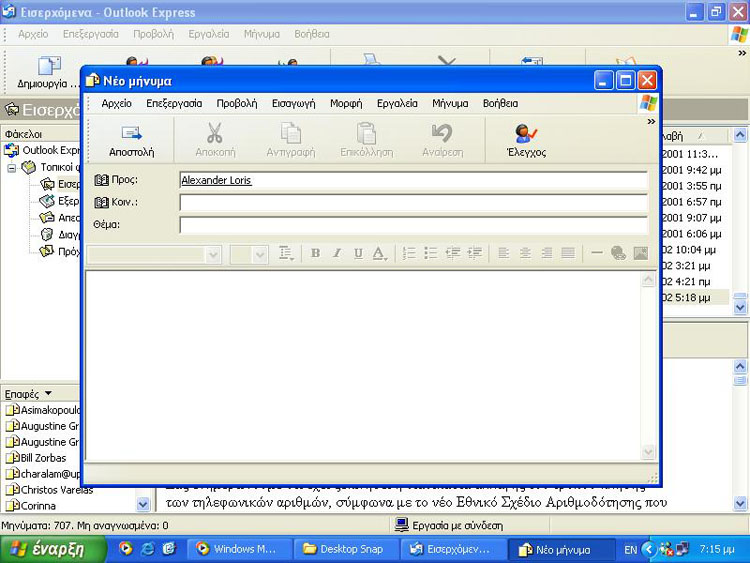This screenshot has width=750, height=563.
Task: Switch to Desktop Snap taskbar button
Action: (x=345, y=549)
